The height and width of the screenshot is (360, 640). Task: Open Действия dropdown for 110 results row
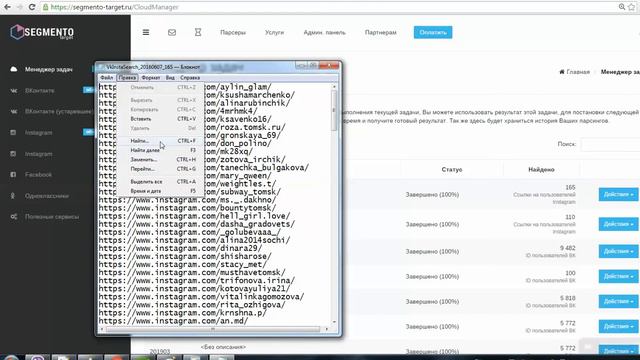tap(618, 224)
